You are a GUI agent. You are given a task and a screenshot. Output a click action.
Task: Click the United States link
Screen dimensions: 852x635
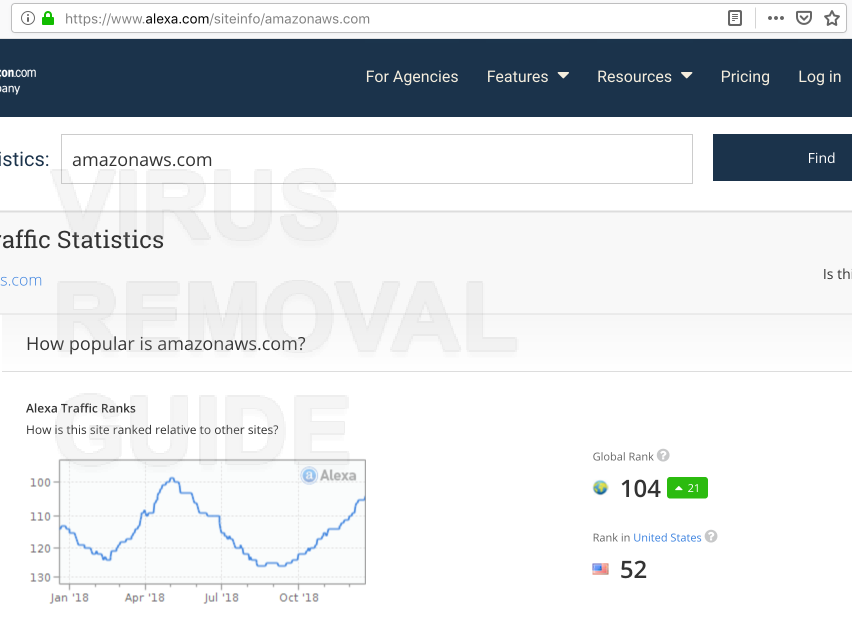pyautogui.click(x=667, y=537)
